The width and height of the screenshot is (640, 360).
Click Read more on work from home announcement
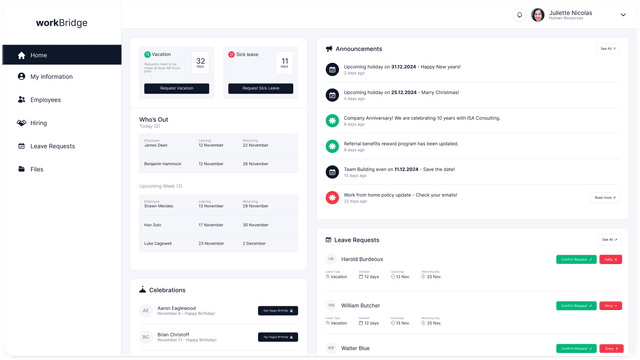pos(605,198)
